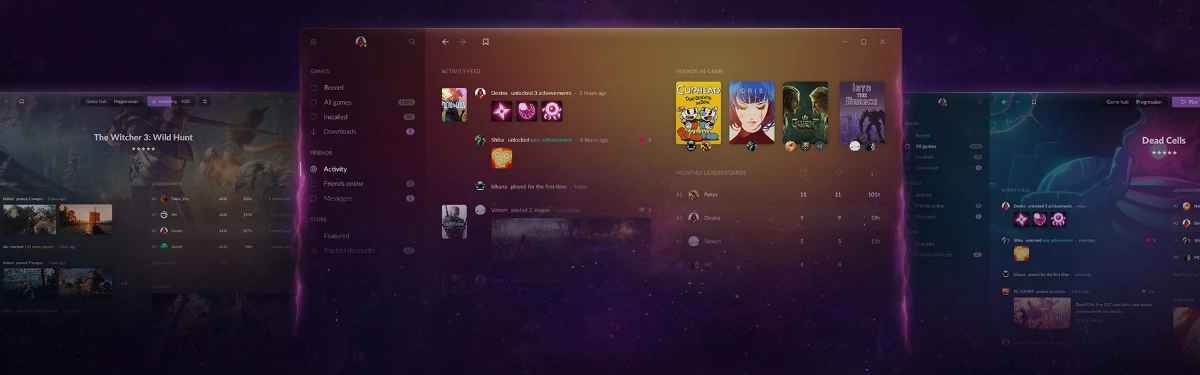This screenshot has height=375, width=1200.
Task: Click the Play button in Dead Cells window
Action: click(1187, 101)
